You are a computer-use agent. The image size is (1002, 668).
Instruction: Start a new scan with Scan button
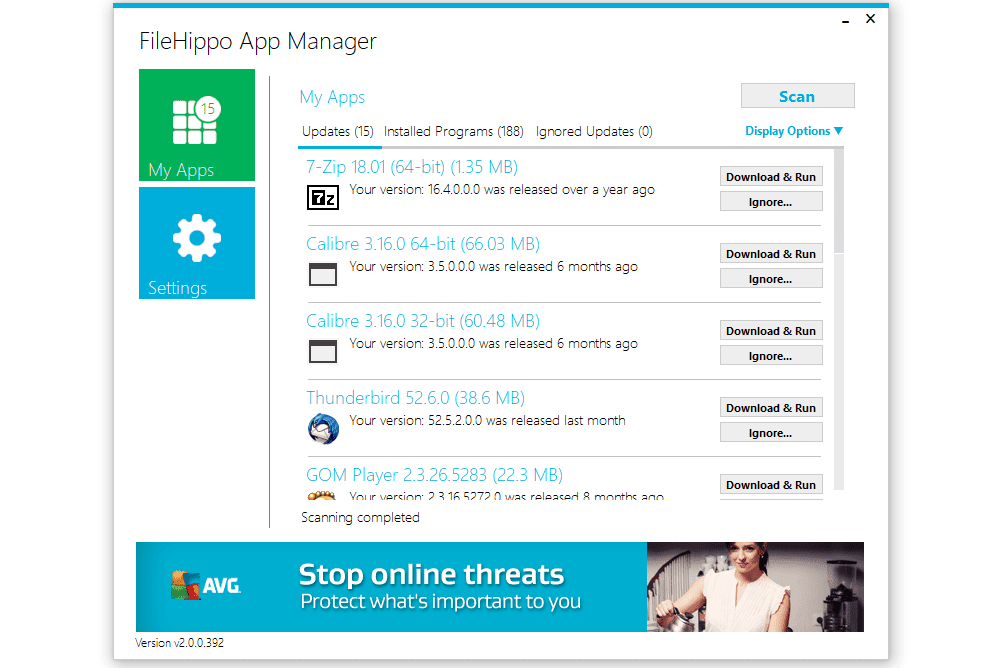(x=797, y=96)
